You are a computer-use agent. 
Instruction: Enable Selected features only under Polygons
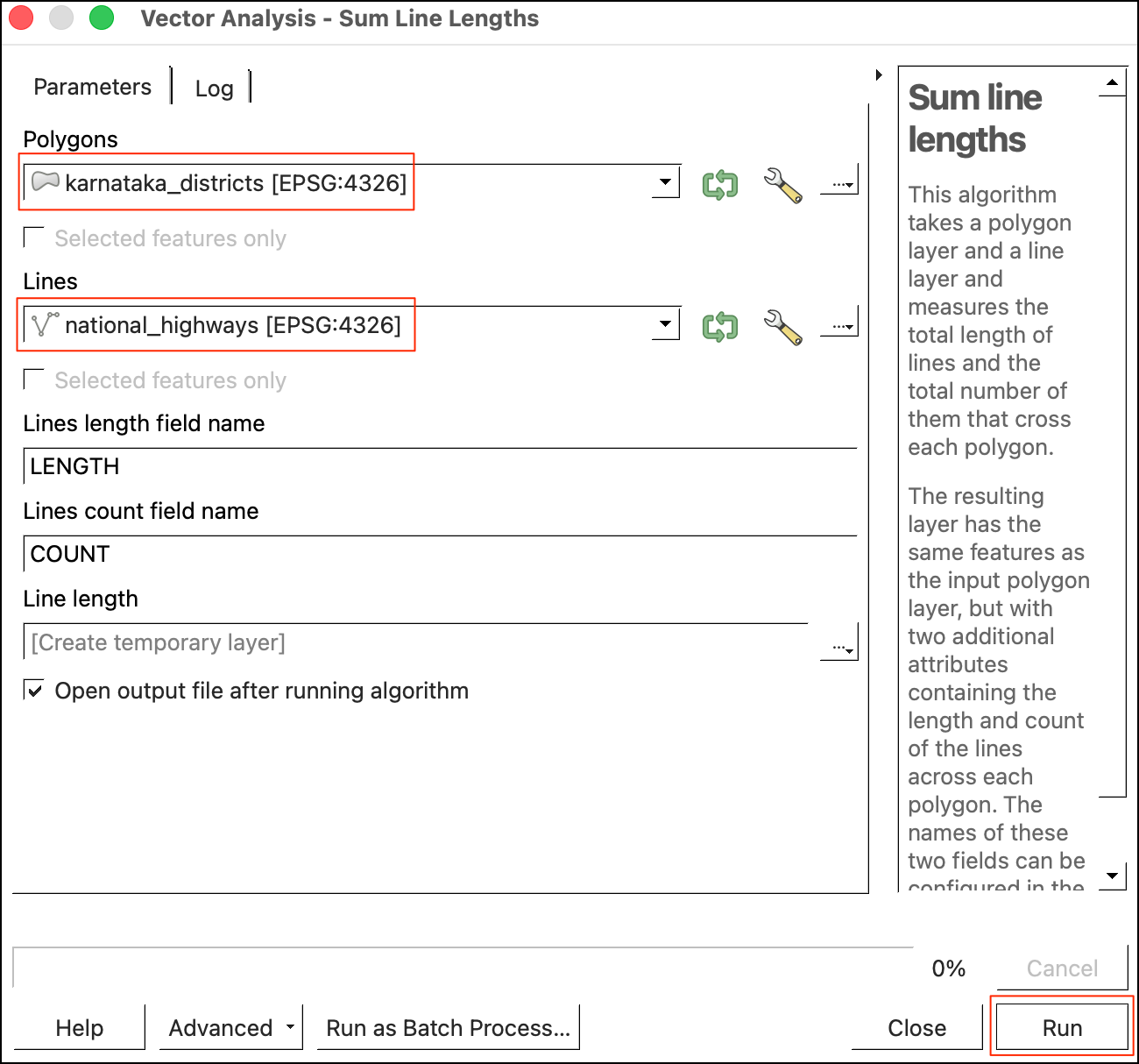tap(34, 238)
